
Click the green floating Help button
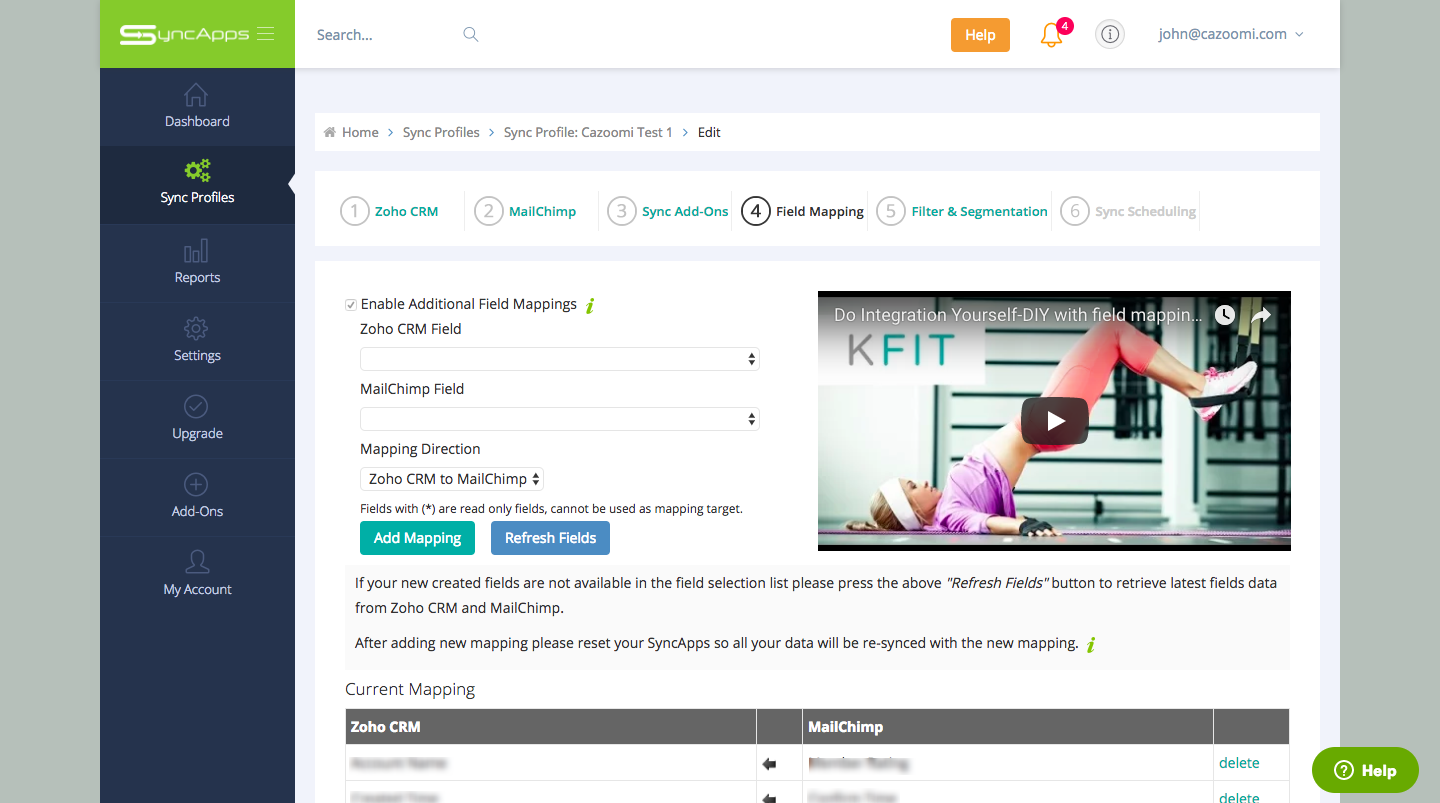1365,770
